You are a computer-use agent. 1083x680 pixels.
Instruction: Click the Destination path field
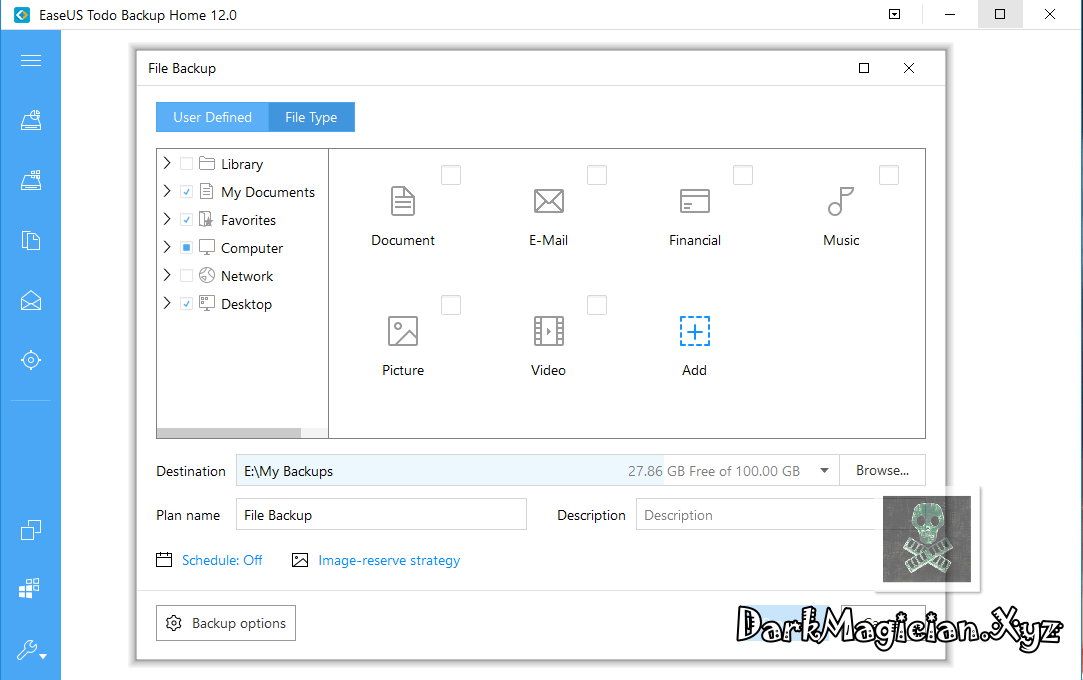537,470
